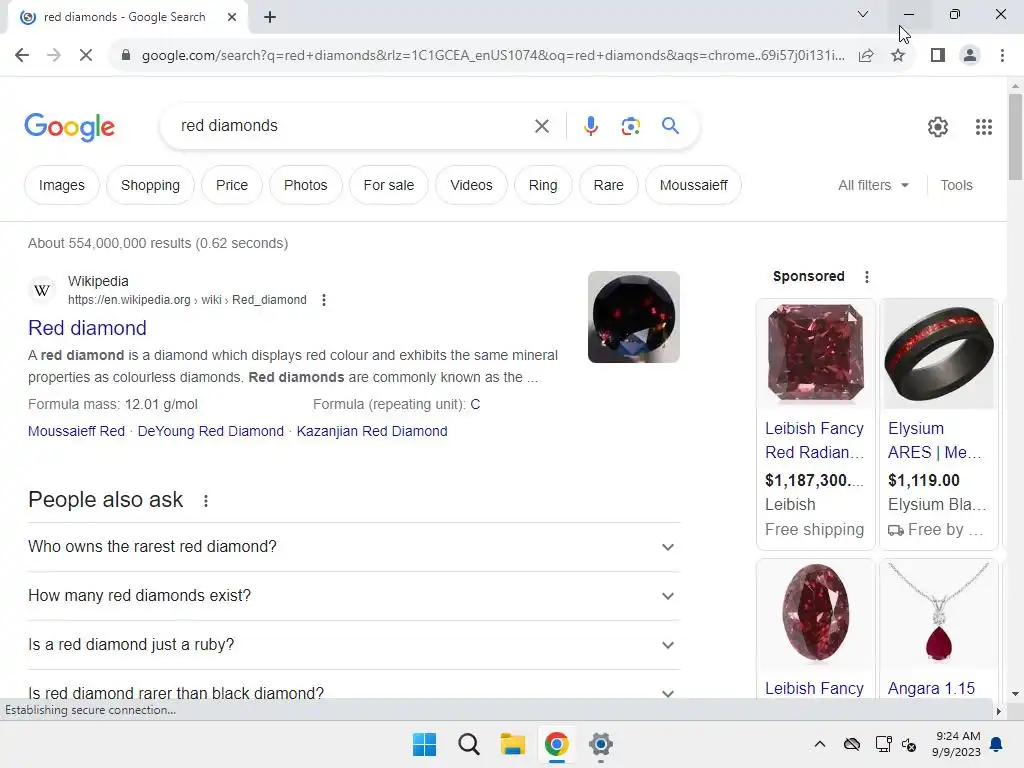Expand 'Is a red diamond just a ruby?'
The height and width of the screenshot is (768, 1024).
coord(354,645)
